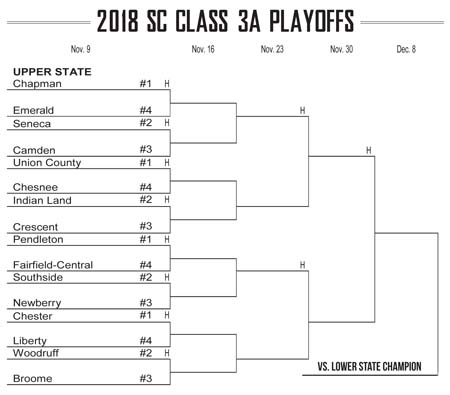Select the Crescent team entry
This screenshot has width=450, height=395.
[35, 227]
